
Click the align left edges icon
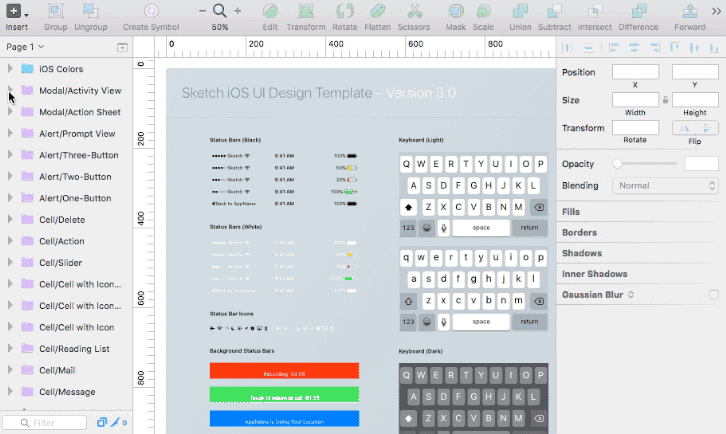(x=614, y=47)
